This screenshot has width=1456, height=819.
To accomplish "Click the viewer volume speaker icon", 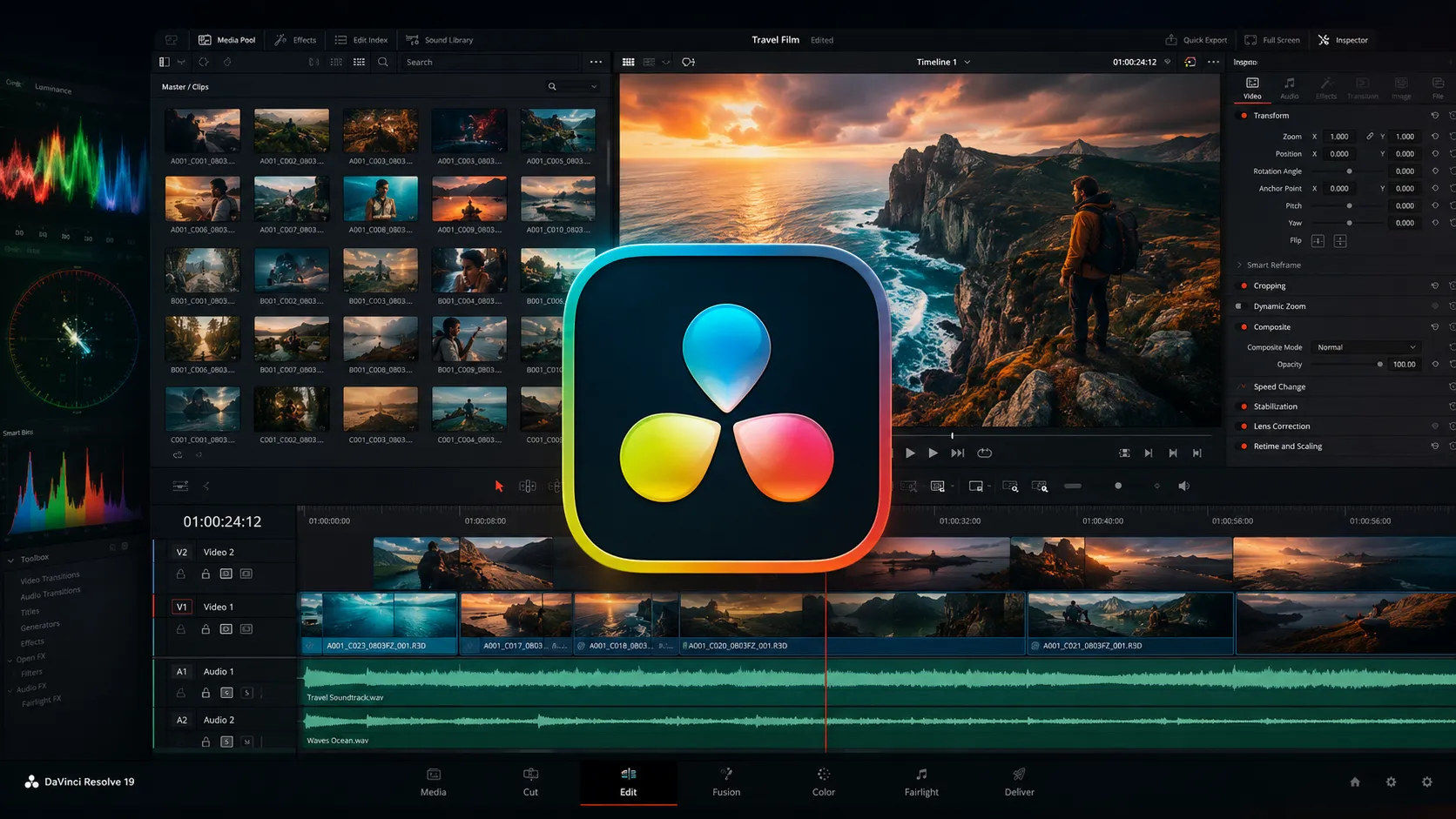I will [x=1183, y=487].
